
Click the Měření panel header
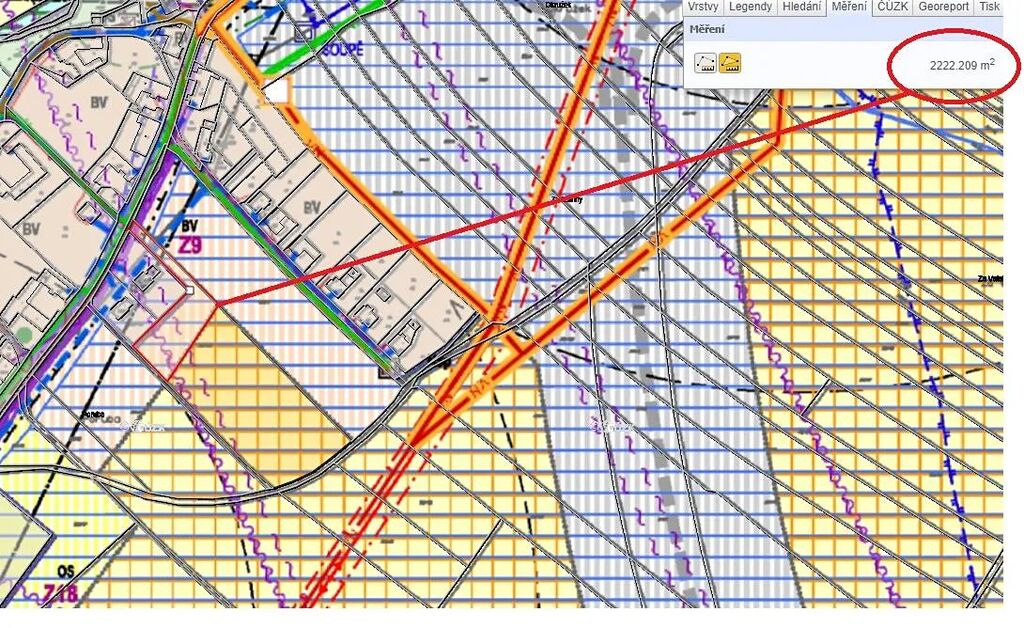(x=708, y=30)
